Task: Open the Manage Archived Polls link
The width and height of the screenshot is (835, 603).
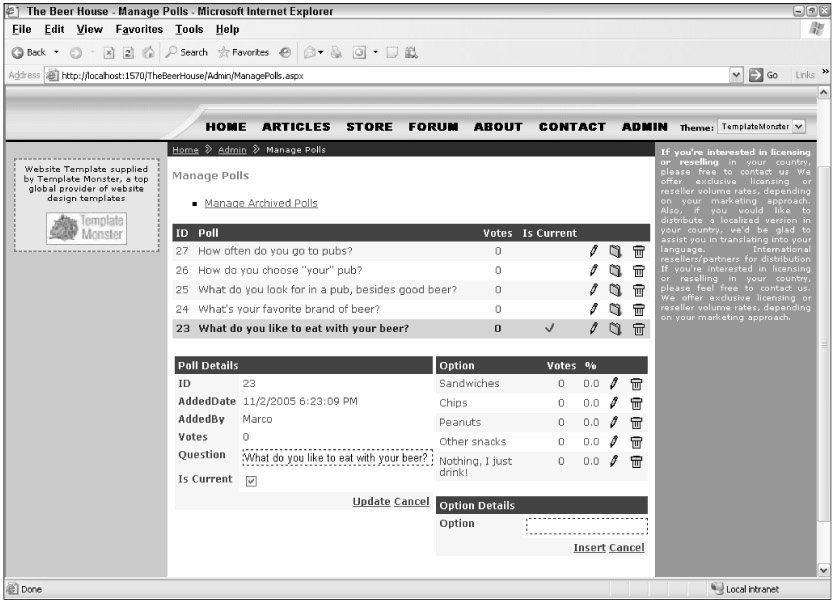Action: (x=260, y=203)
